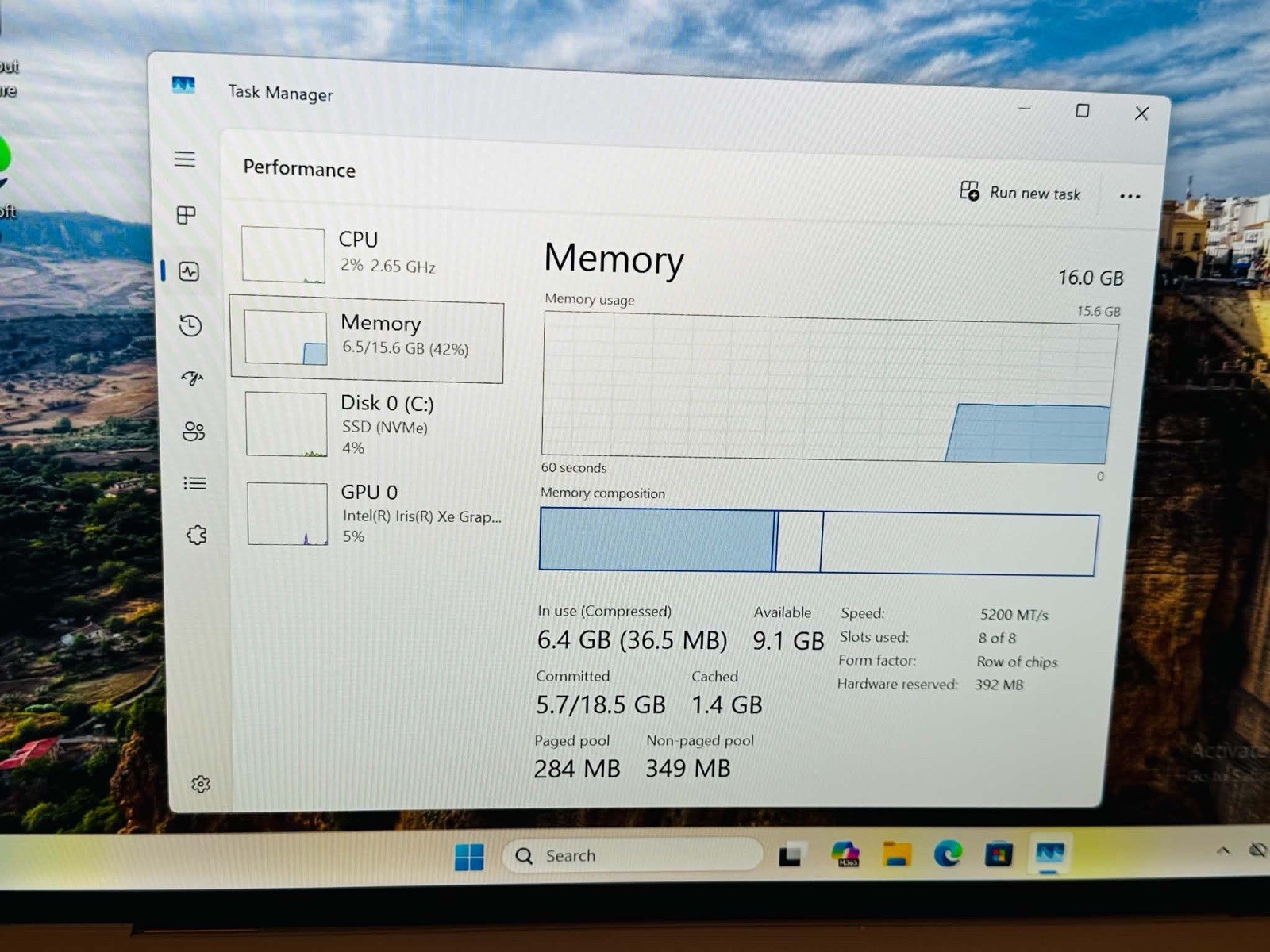Open Task Manager Settings gear icon
Viewport: 1270px width, 952px height.
coord(201,784)
